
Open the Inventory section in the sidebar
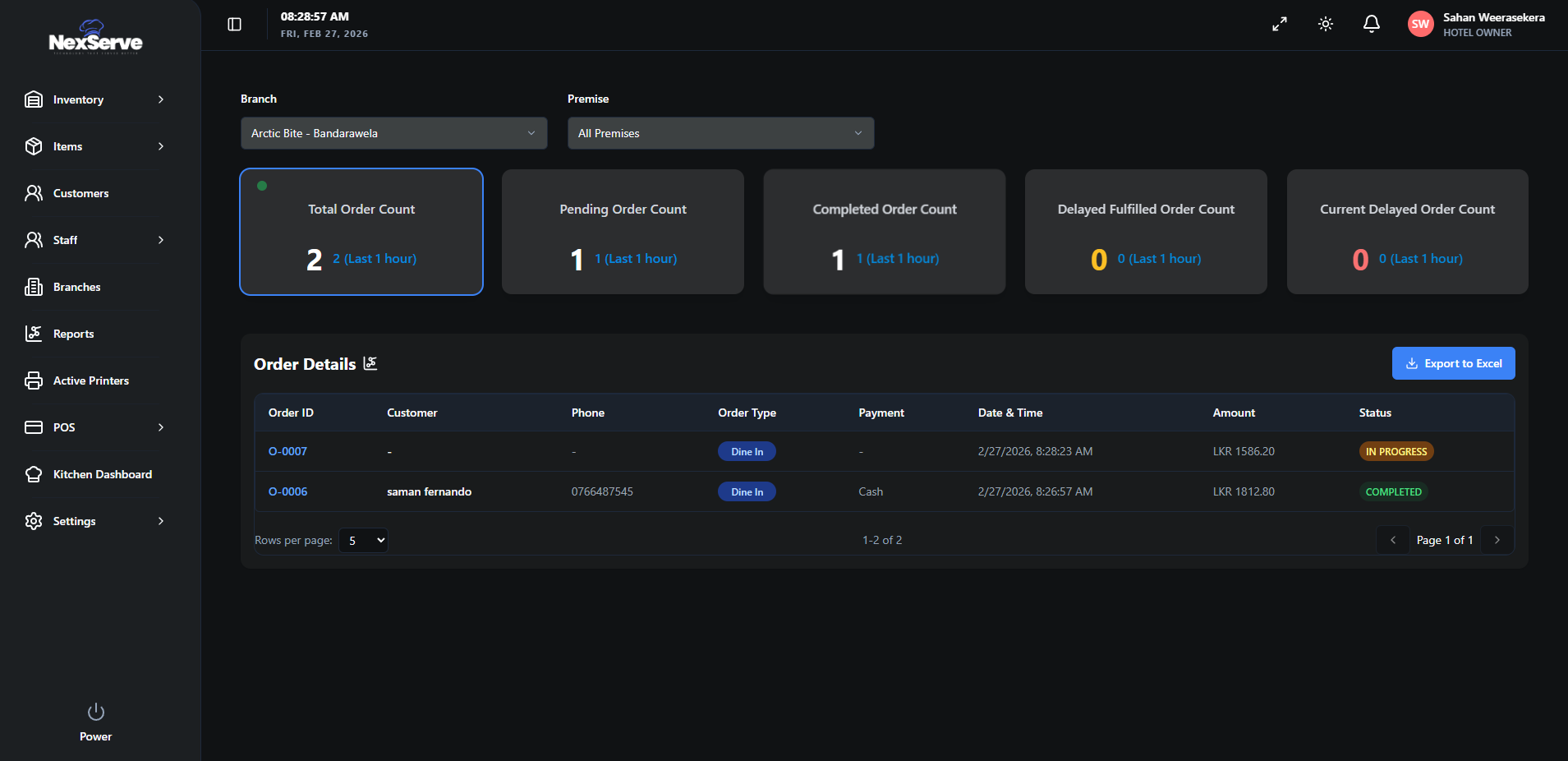click(x=78, y=99)
